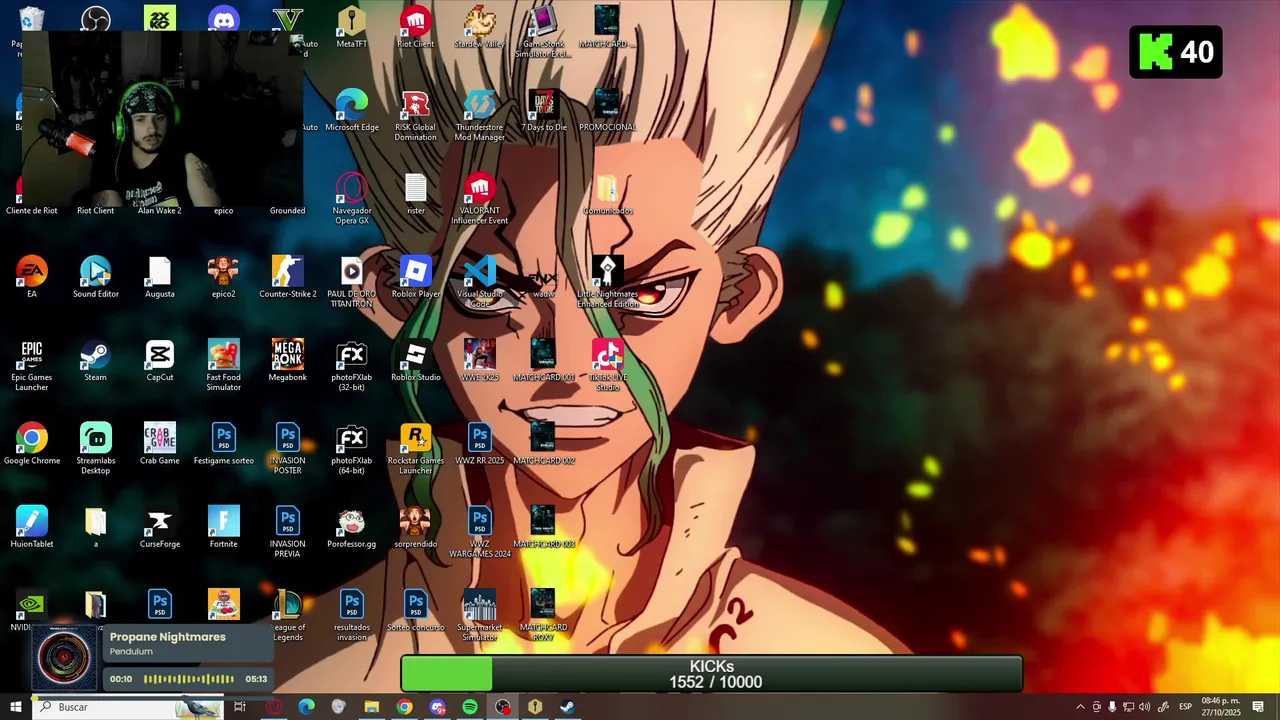This screenshot has width=1280, height=720.
Task: Open File Explorer from the taskbar
Action: point(371,707)
